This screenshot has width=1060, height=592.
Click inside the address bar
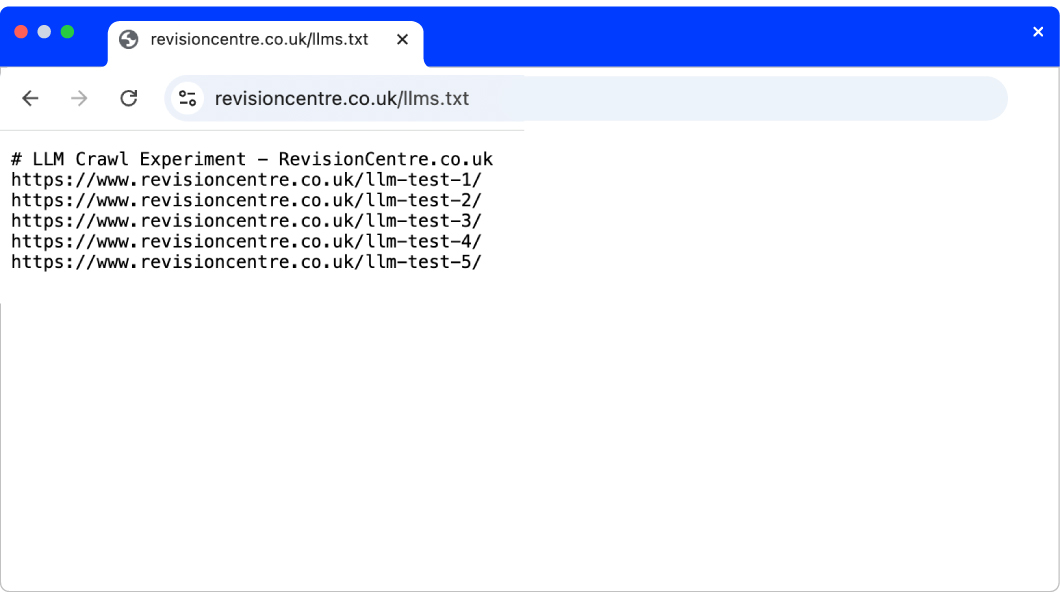pyautogui.click(x=500, y=98)
